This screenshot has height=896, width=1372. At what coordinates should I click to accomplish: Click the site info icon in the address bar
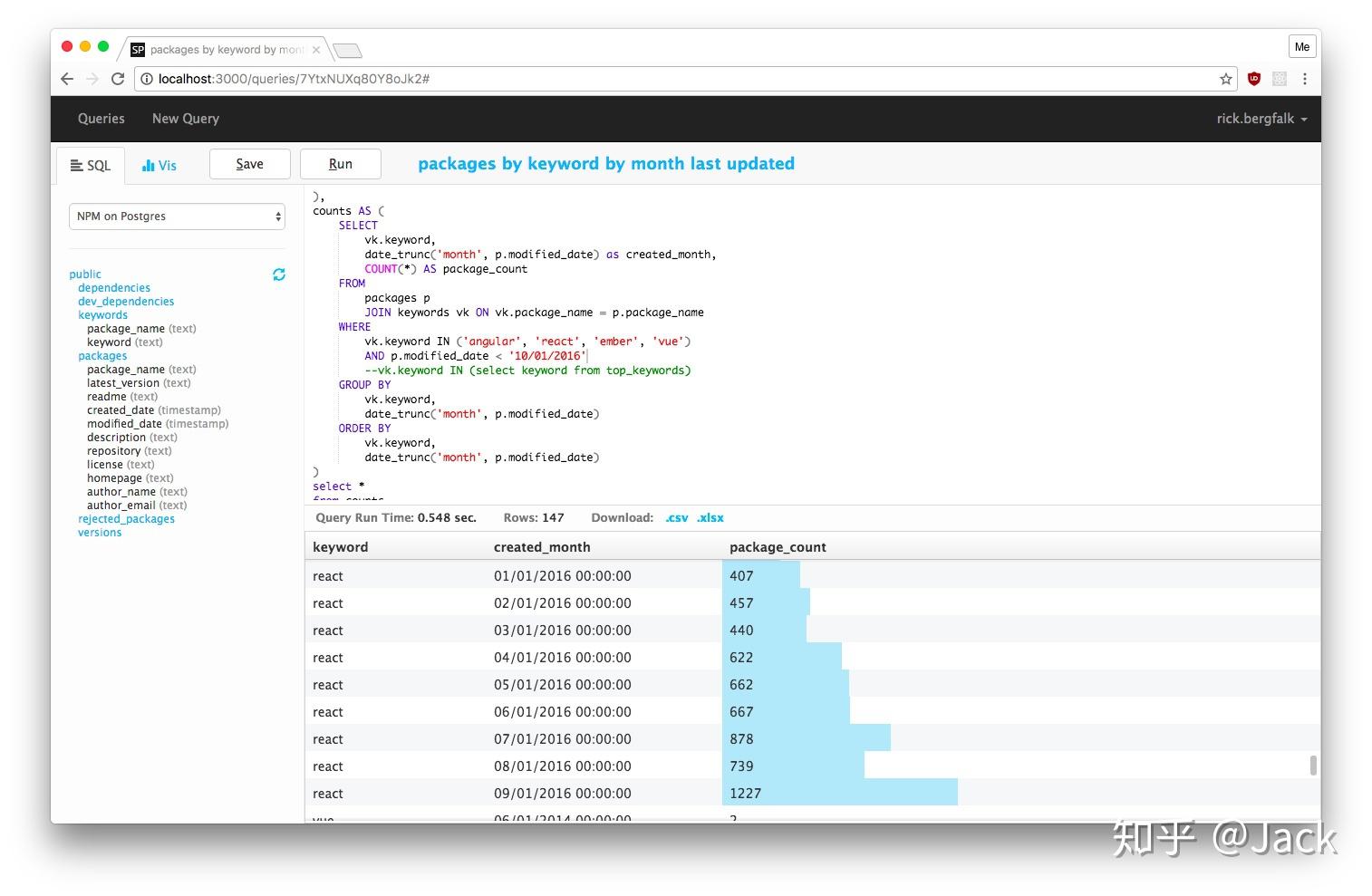(147, 79)
